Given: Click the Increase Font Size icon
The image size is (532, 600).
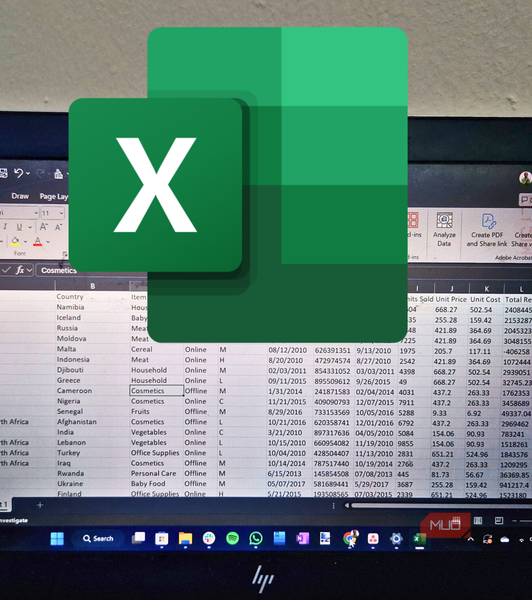Looking at the screenshot, I should [44, 227].
